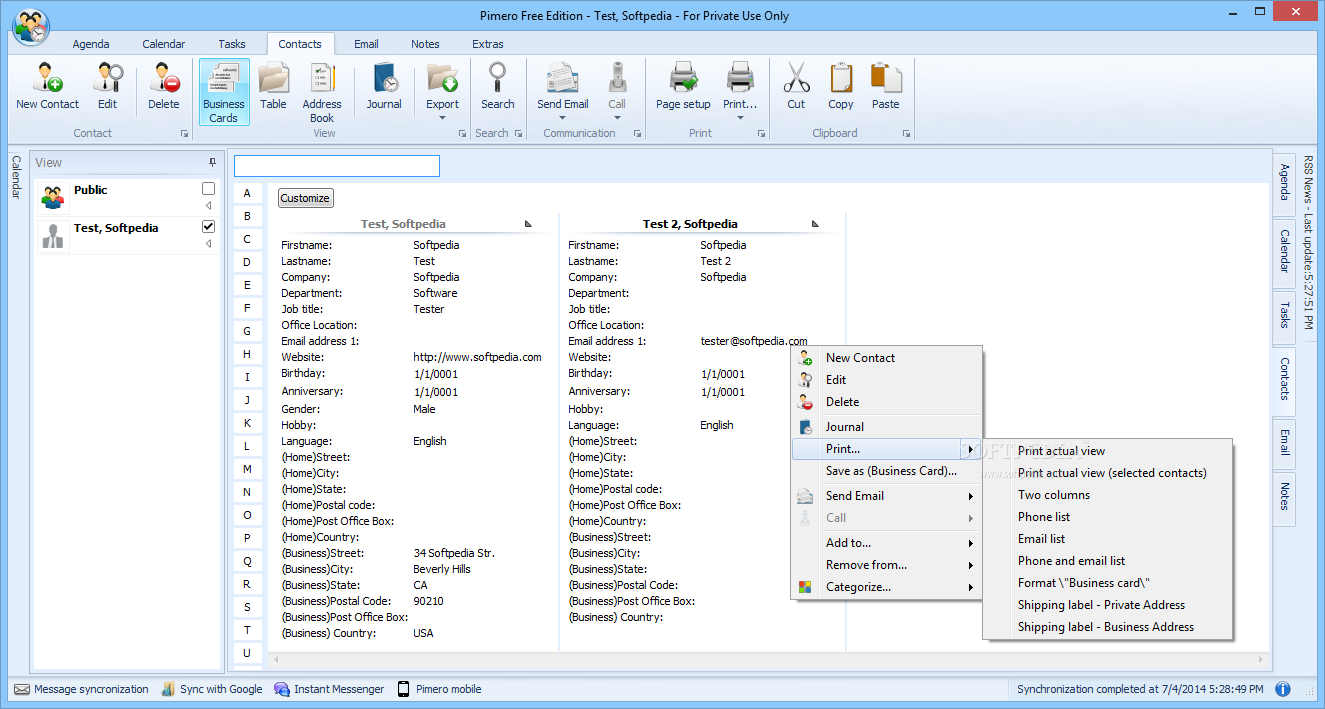Image resolution: width=1325 pixels, height=709 pixels.
Task: Expand Public group arrow in View panel
Action: pos(208,205)
